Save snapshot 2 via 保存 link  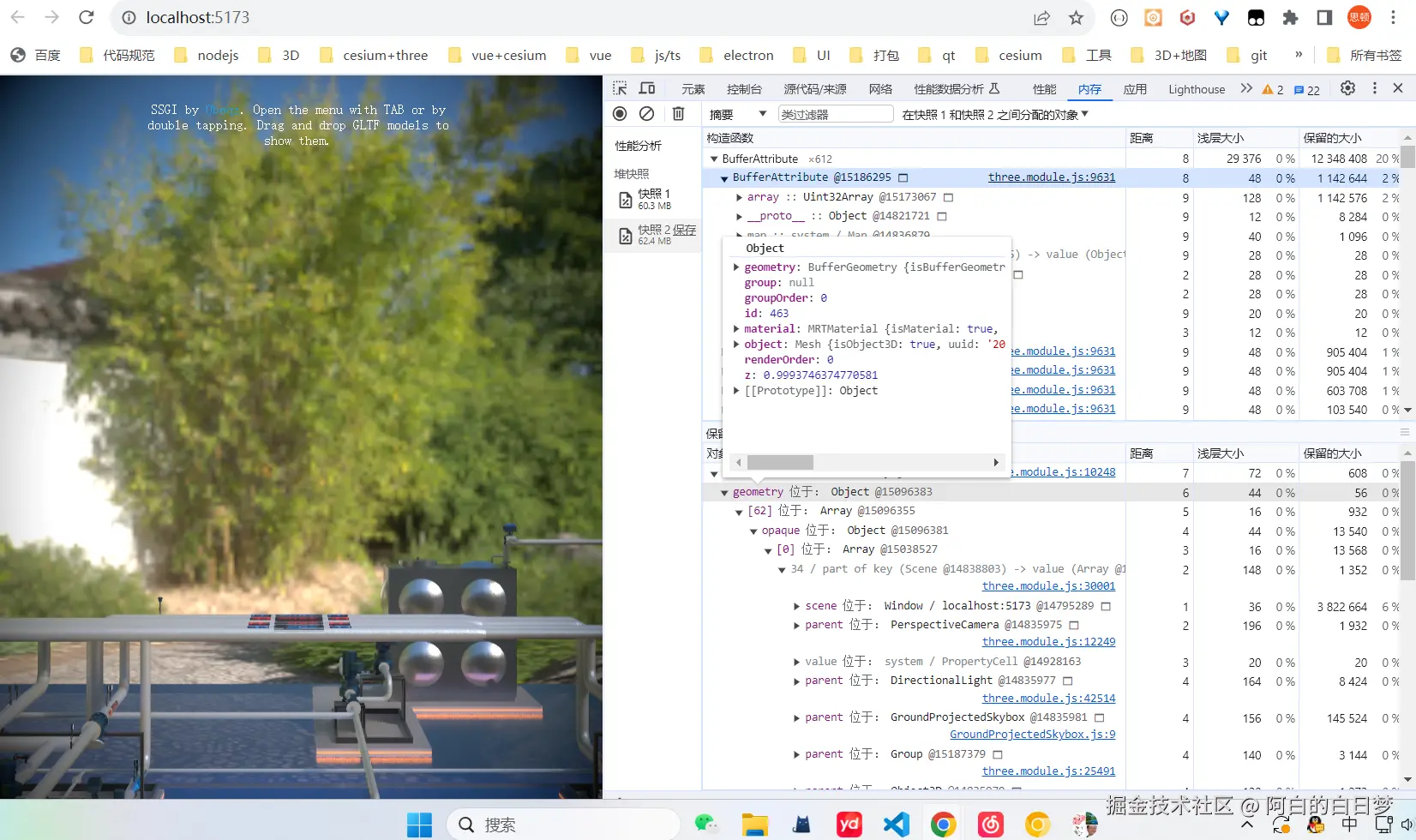coord(684,230)
